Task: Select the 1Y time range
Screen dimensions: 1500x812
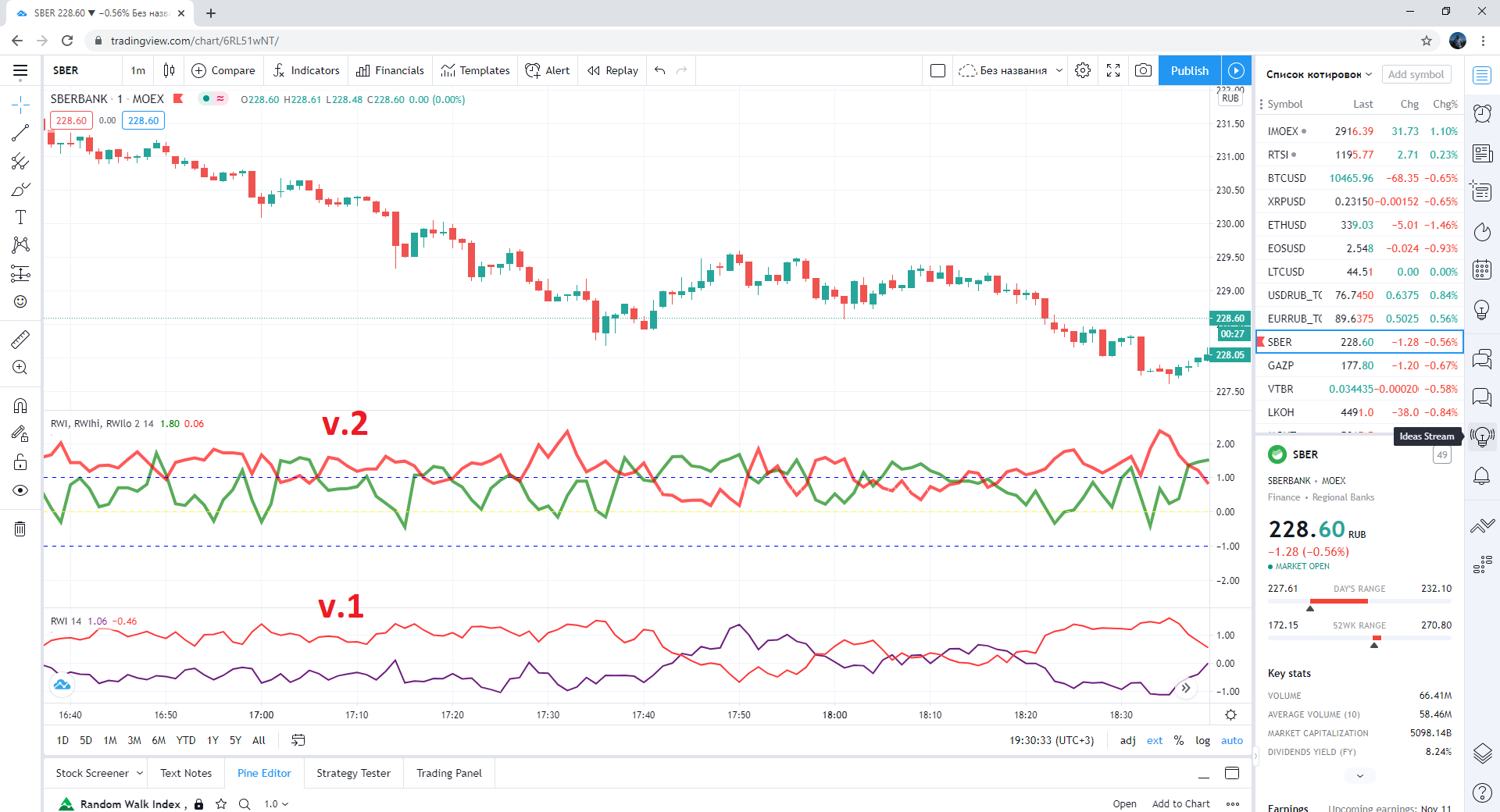Action: [212, 740]
